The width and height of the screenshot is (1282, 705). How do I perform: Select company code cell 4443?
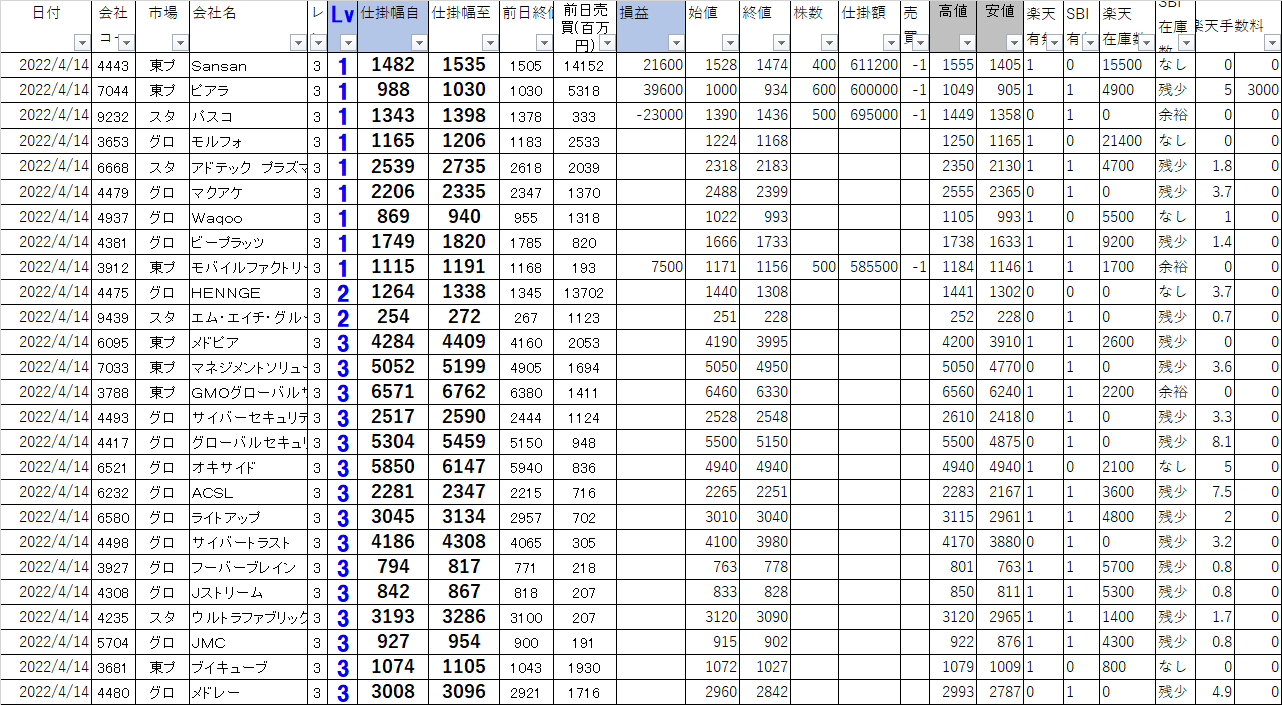[x=114, y=65]
